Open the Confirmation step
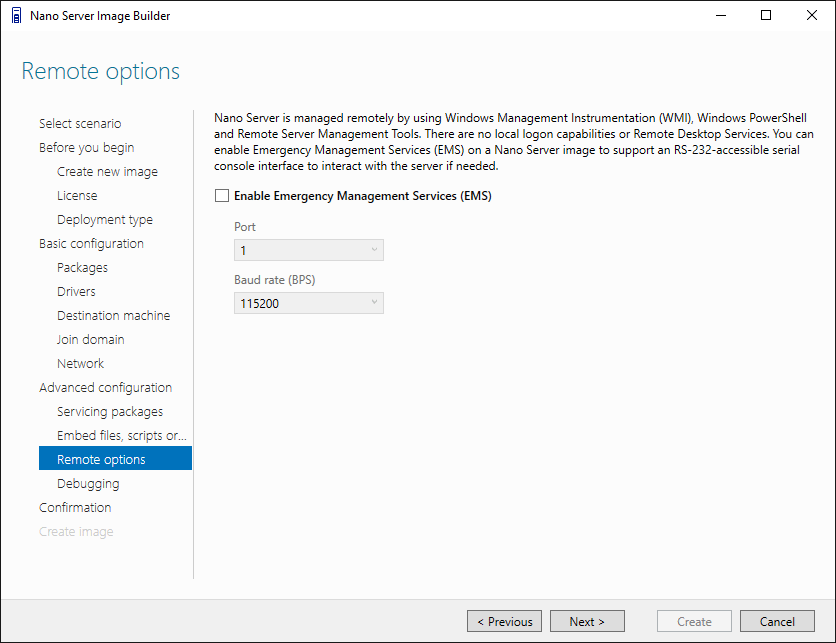The width and height of the screenshot is (836, 643). point(75,508)
